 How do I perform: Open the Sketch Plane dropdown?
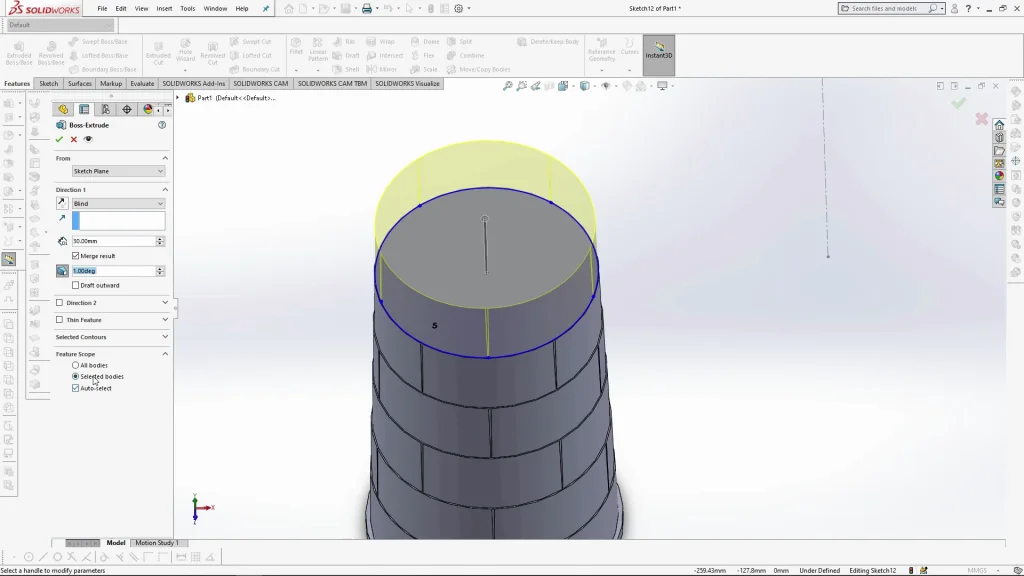pos(118,171)
